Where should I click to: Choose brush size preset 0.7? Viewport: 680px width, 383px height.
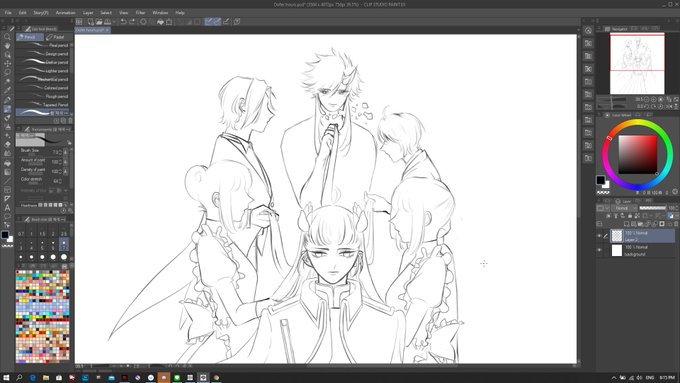tap(21, 231)
